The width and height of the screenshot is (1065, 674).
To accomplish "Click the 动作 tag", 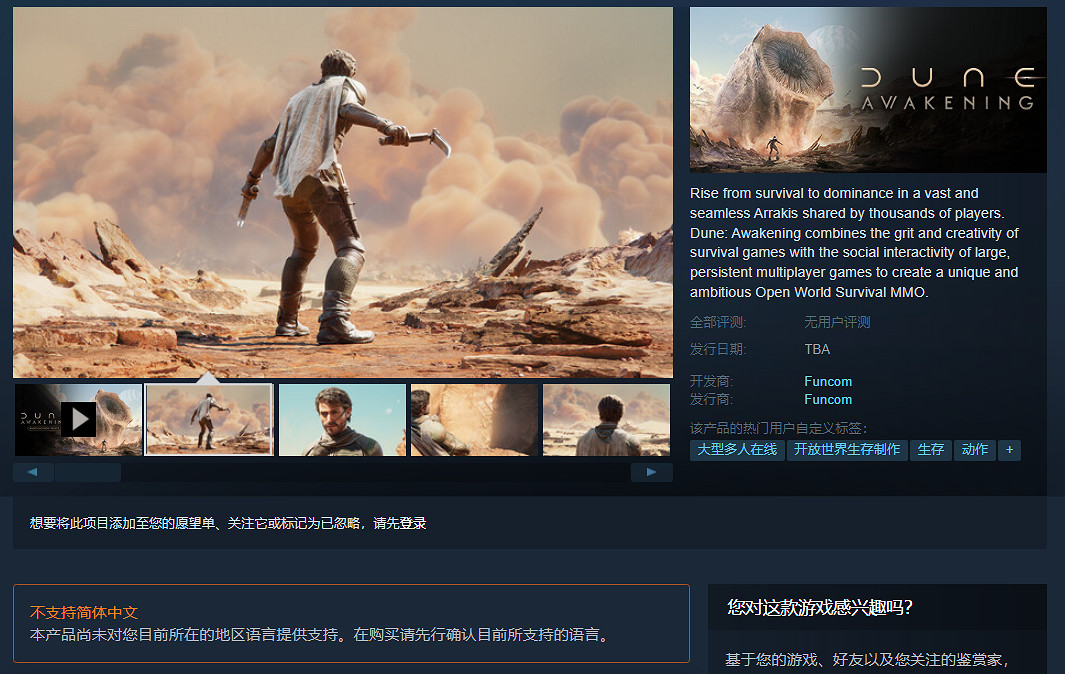I will [x=975, y=450].
